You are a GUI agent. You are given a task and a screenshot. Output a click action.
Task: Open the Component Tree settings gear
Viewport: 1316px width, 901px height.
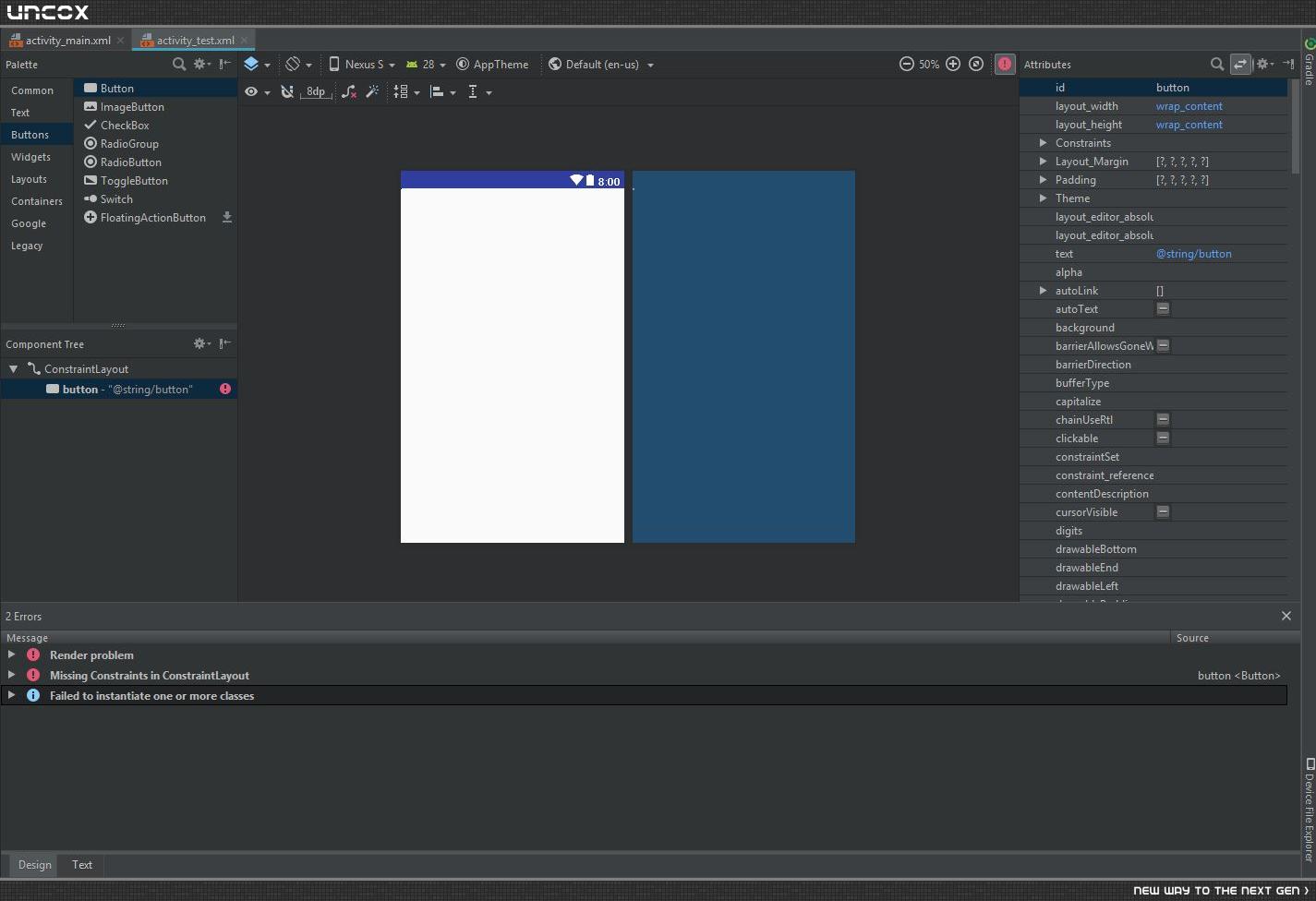[201, 343]
